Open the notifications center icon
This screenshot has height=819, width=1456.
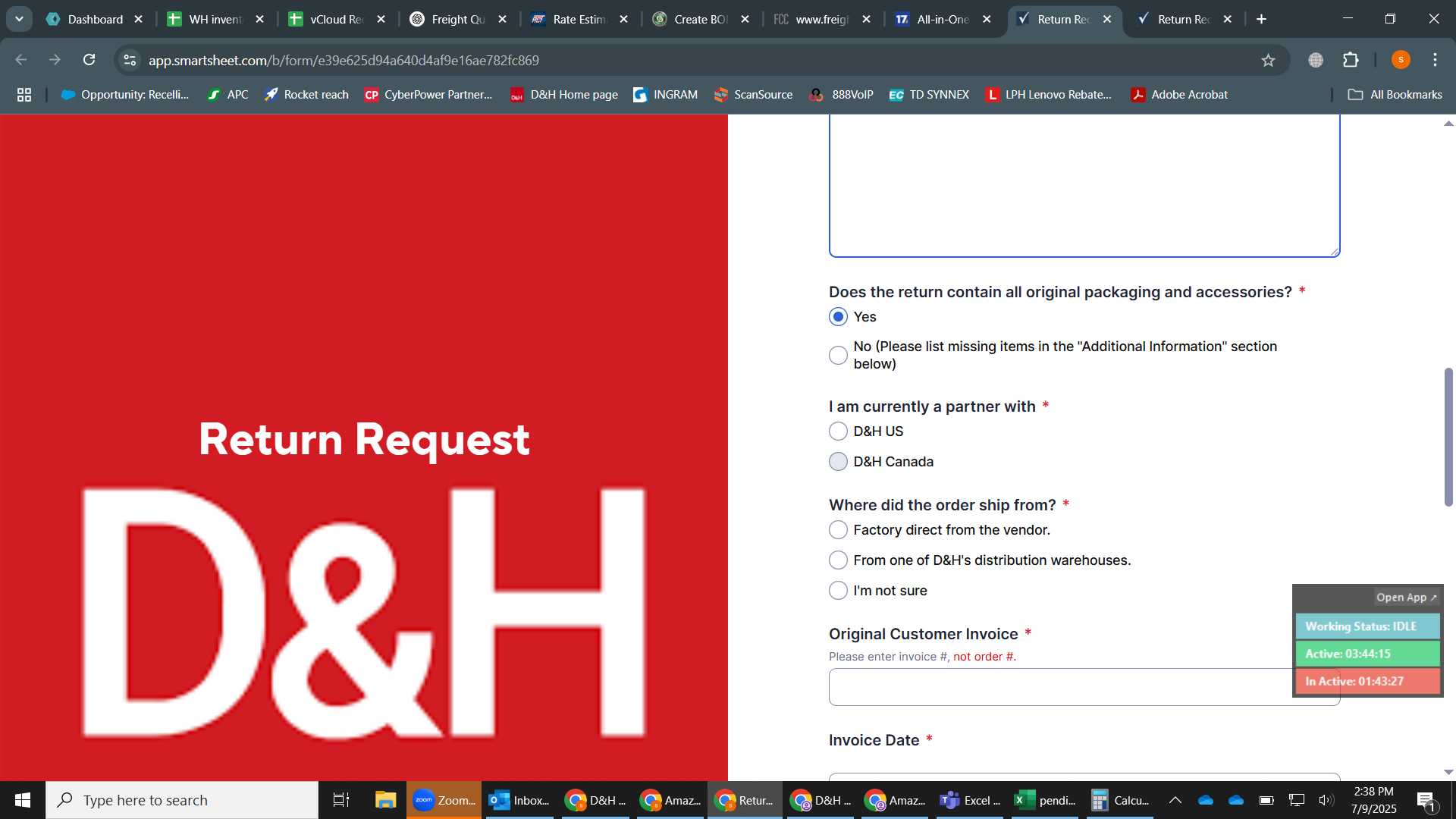pyautogui.click(x=1426, y=800)
